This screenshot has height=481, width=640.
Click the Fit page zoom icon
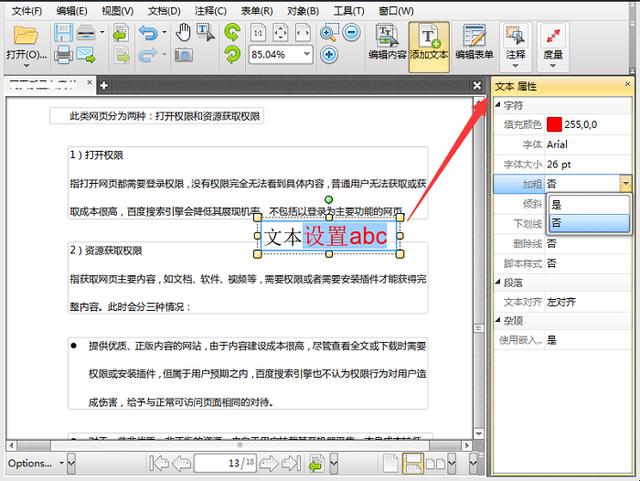pos(280,33)
